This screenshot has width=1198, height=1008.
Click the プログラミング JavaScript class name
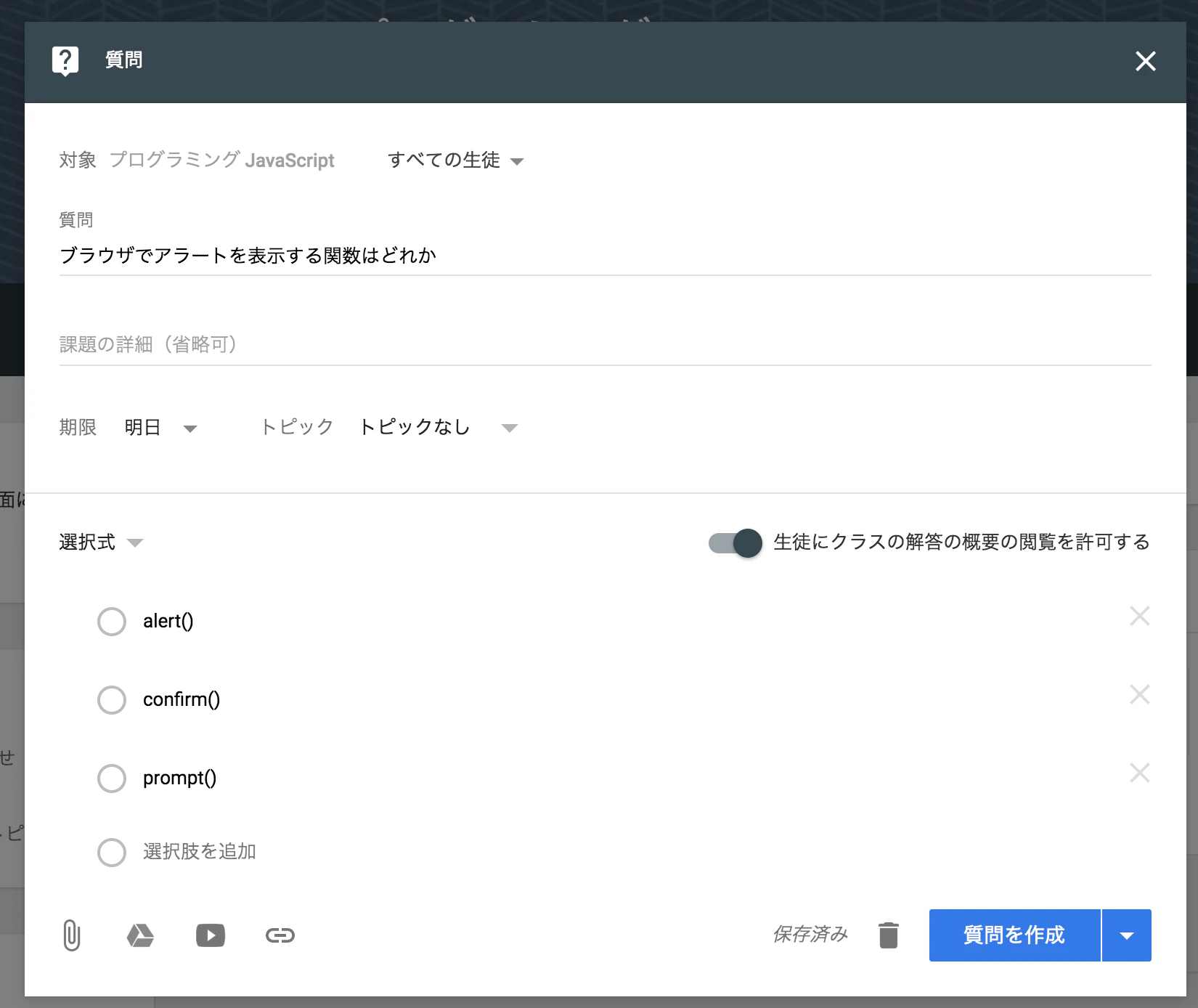[222, 160]
